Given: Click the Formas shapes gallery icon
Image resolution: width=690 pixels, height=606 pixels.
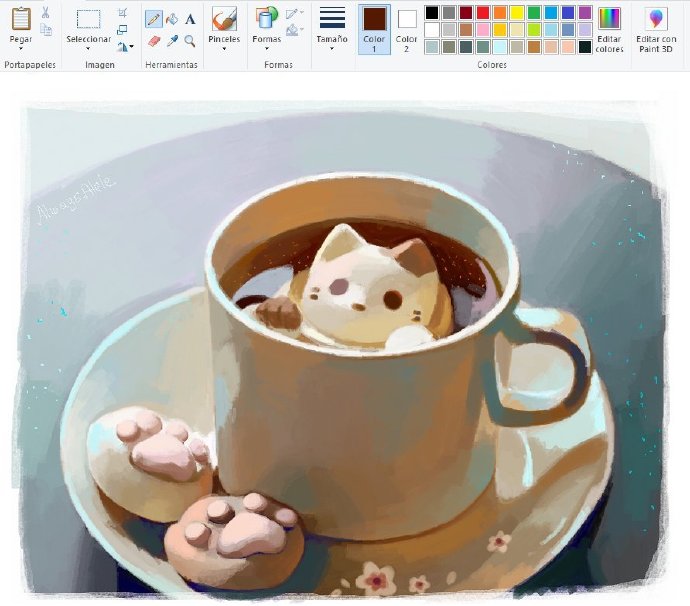Looking at the screenshot, I should coord(266,18).
